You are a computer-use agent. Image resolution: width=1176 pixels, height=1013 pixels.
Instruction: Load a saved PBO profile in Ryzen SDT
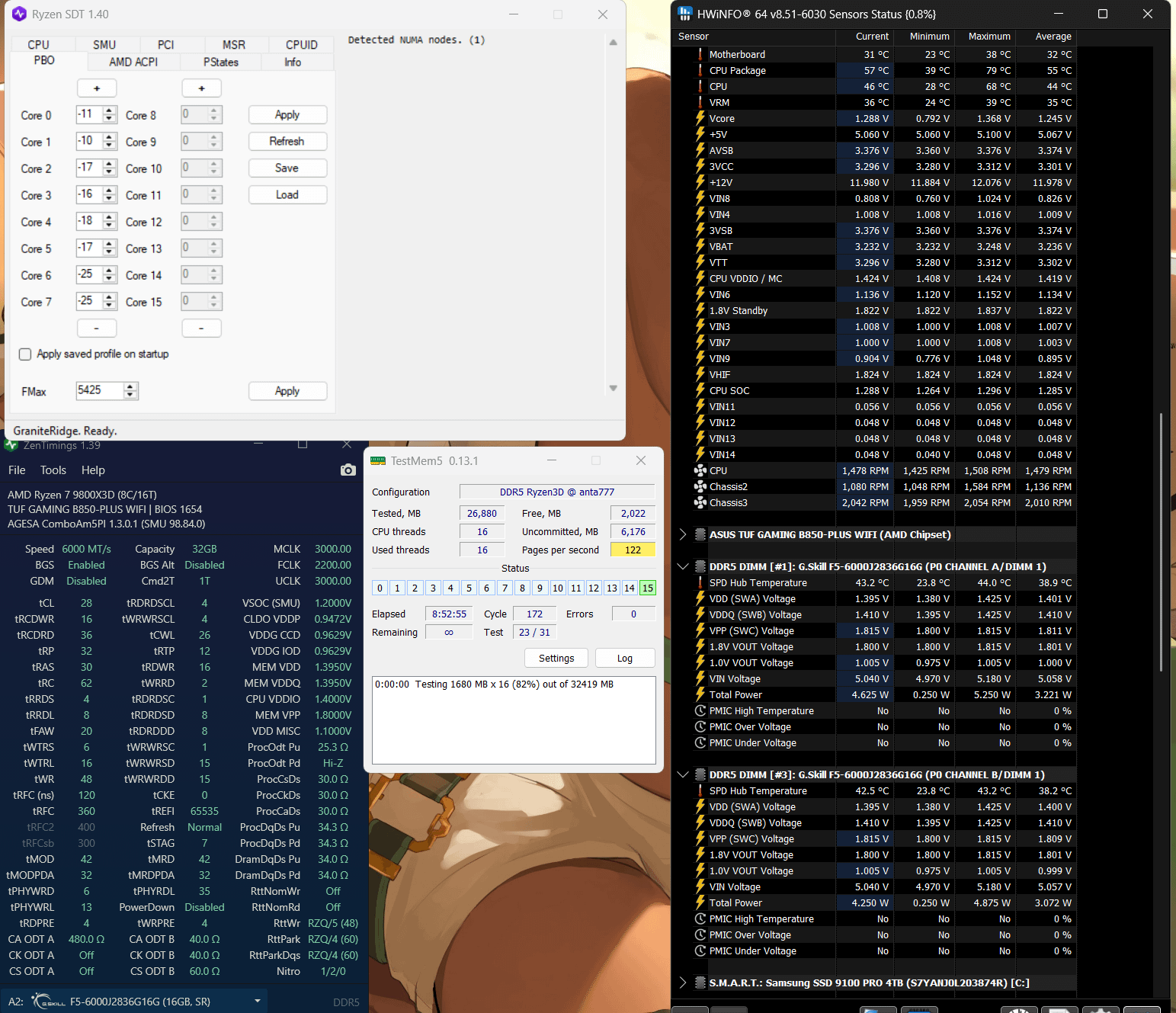click(x=287, y=195)
